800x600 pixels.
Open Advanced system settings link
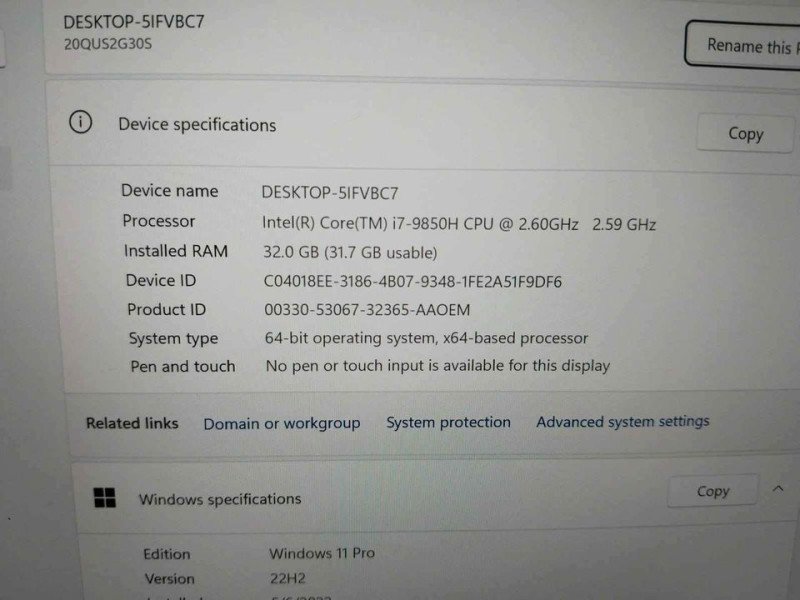pos(622,421)
